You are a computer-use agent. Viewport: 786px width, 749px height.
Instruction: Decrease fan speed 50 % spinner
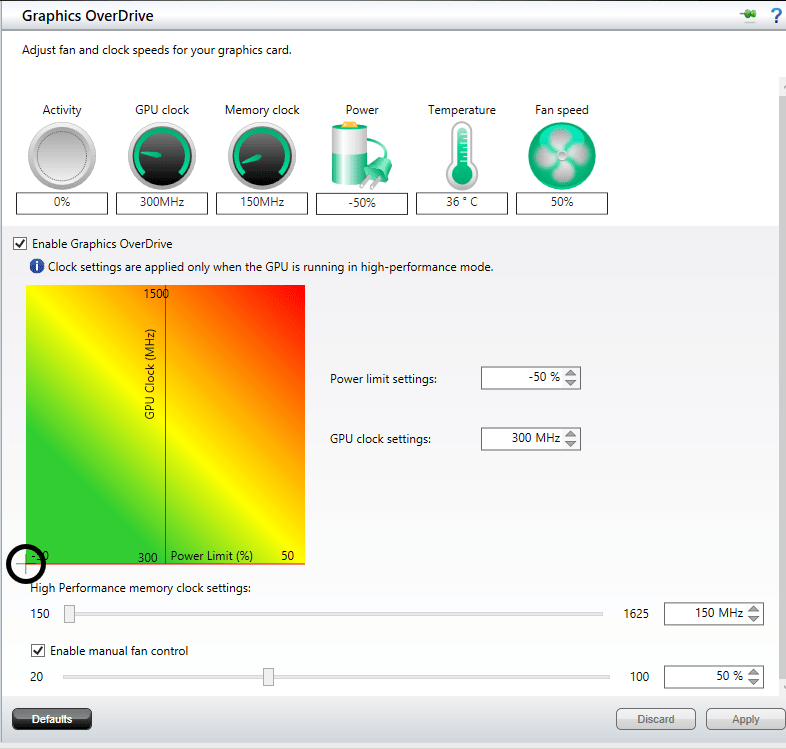(x=753, y=681)
